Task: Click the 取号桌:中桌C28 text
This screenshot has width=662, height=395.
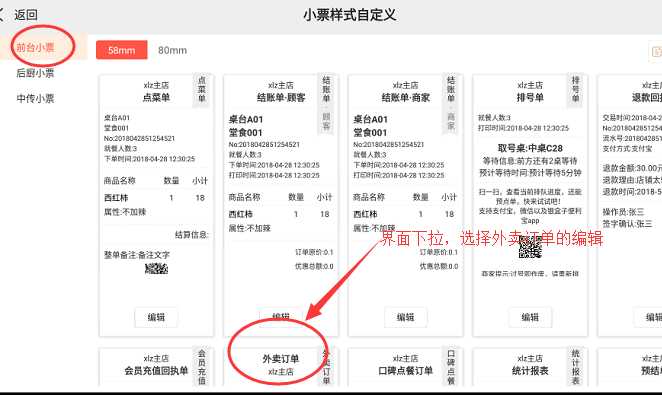Action: [x=530, y=148]
